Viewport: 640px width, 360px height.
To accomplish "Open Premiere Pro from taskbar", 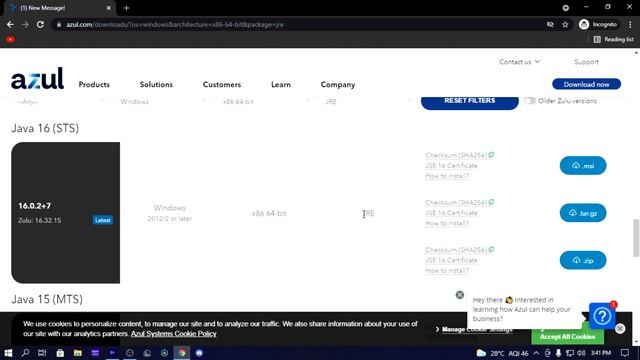I will tap(112, 353).
